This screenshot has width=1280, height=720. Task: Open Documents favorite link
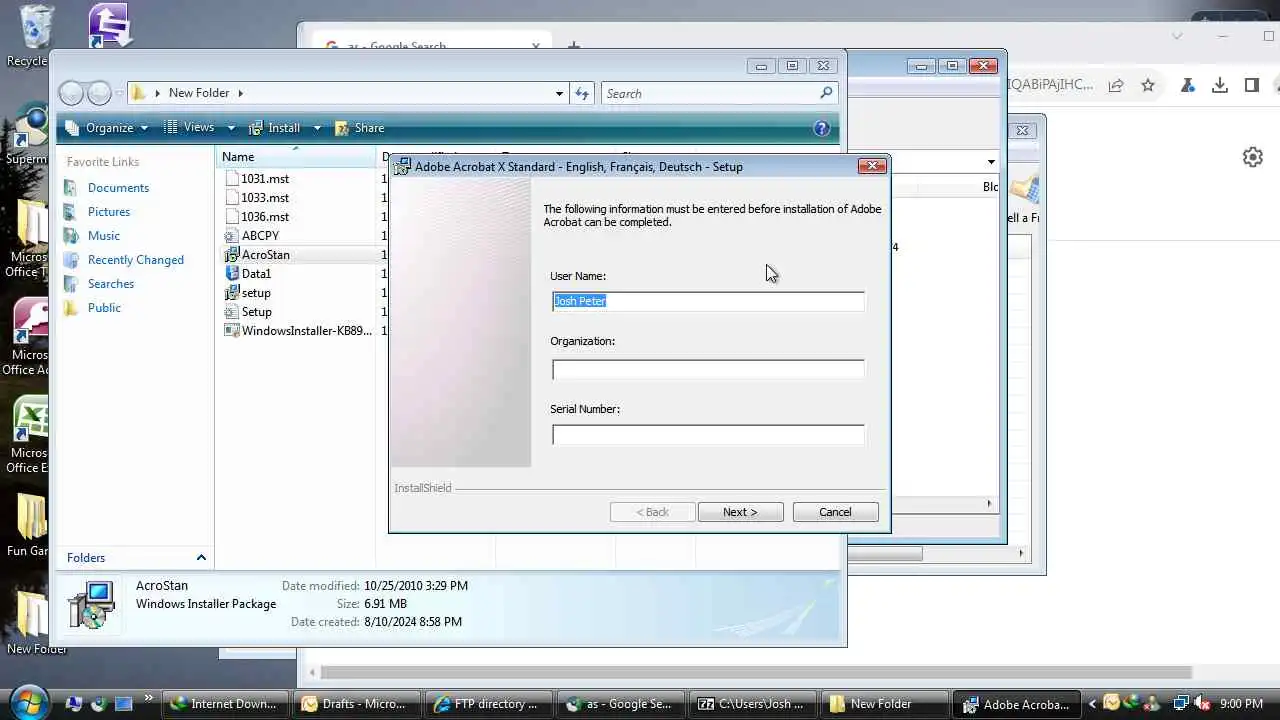(118, 188)
